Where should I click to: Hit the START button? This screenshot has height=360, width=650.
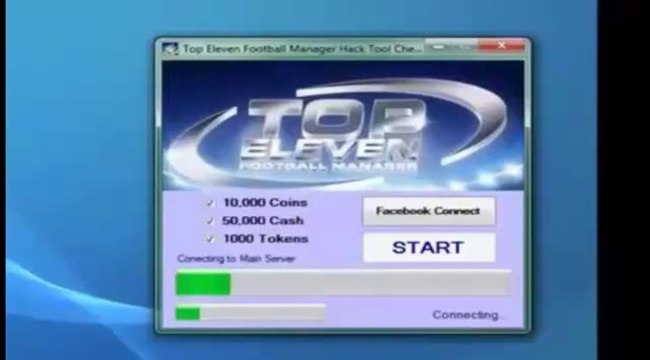pos(429,248)
